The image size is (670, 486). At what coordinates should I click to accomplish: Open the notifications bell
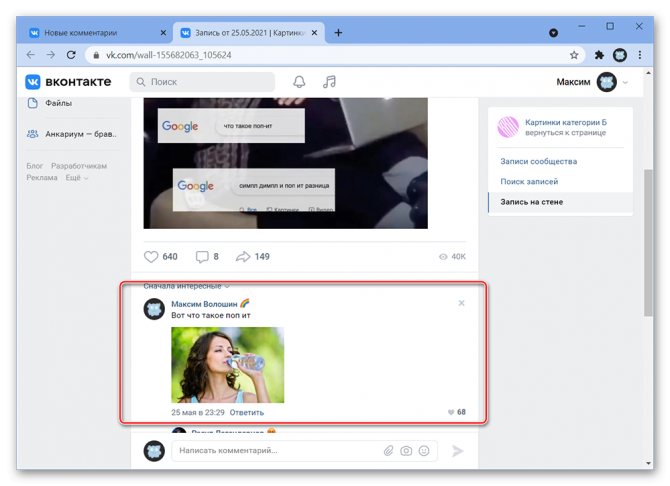click(x=299, y=82)
